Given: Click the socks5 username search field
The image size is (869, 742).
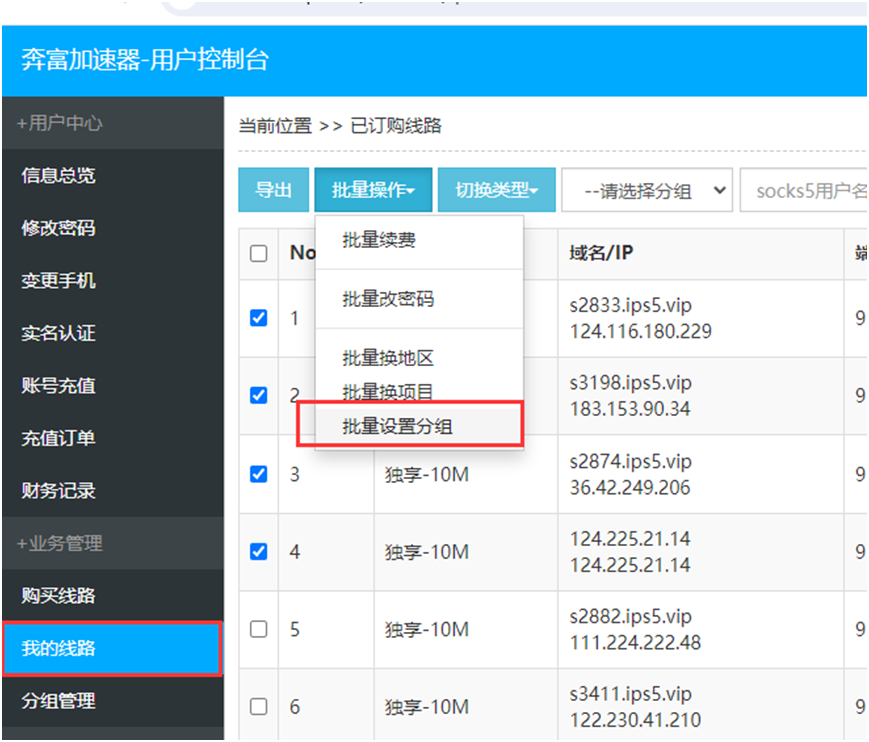Looking at the screenshot, I should click(803, 190).
